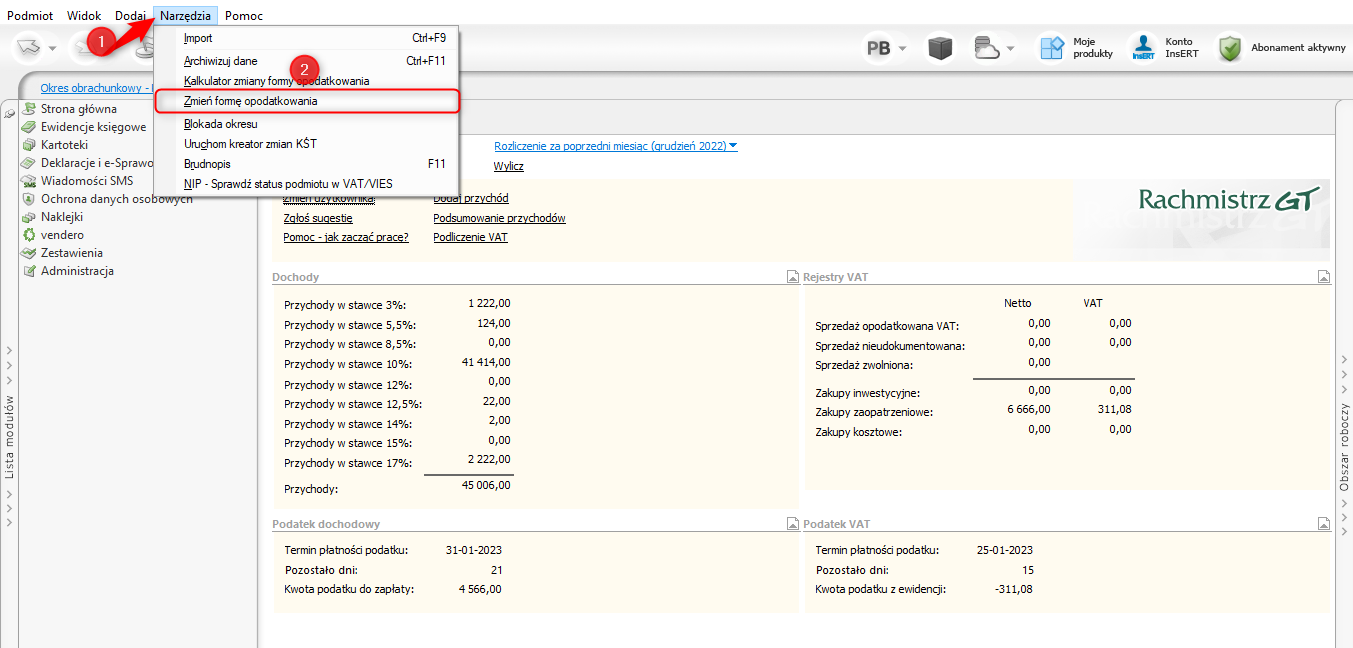The width and height of the screenshot is (1353, 648).
Task: Open Moje produkty icon
Action: click(x=1052, y=48)
